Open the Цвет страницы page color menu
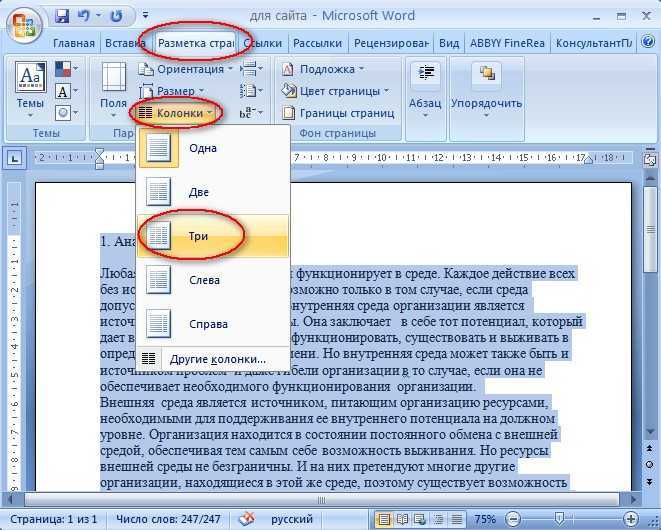The height and width of the screenshot is (530, 661). pos(336,91)
